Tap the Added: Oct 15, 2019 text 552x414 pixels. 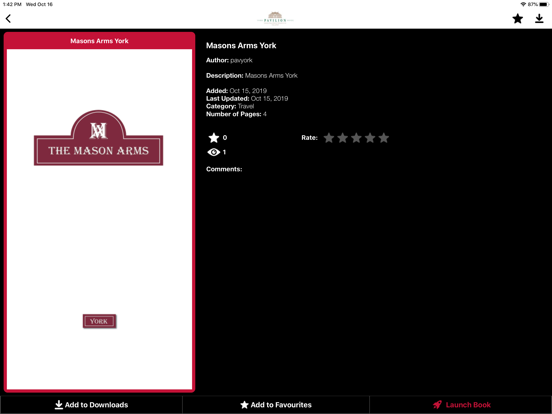(236, 91)
